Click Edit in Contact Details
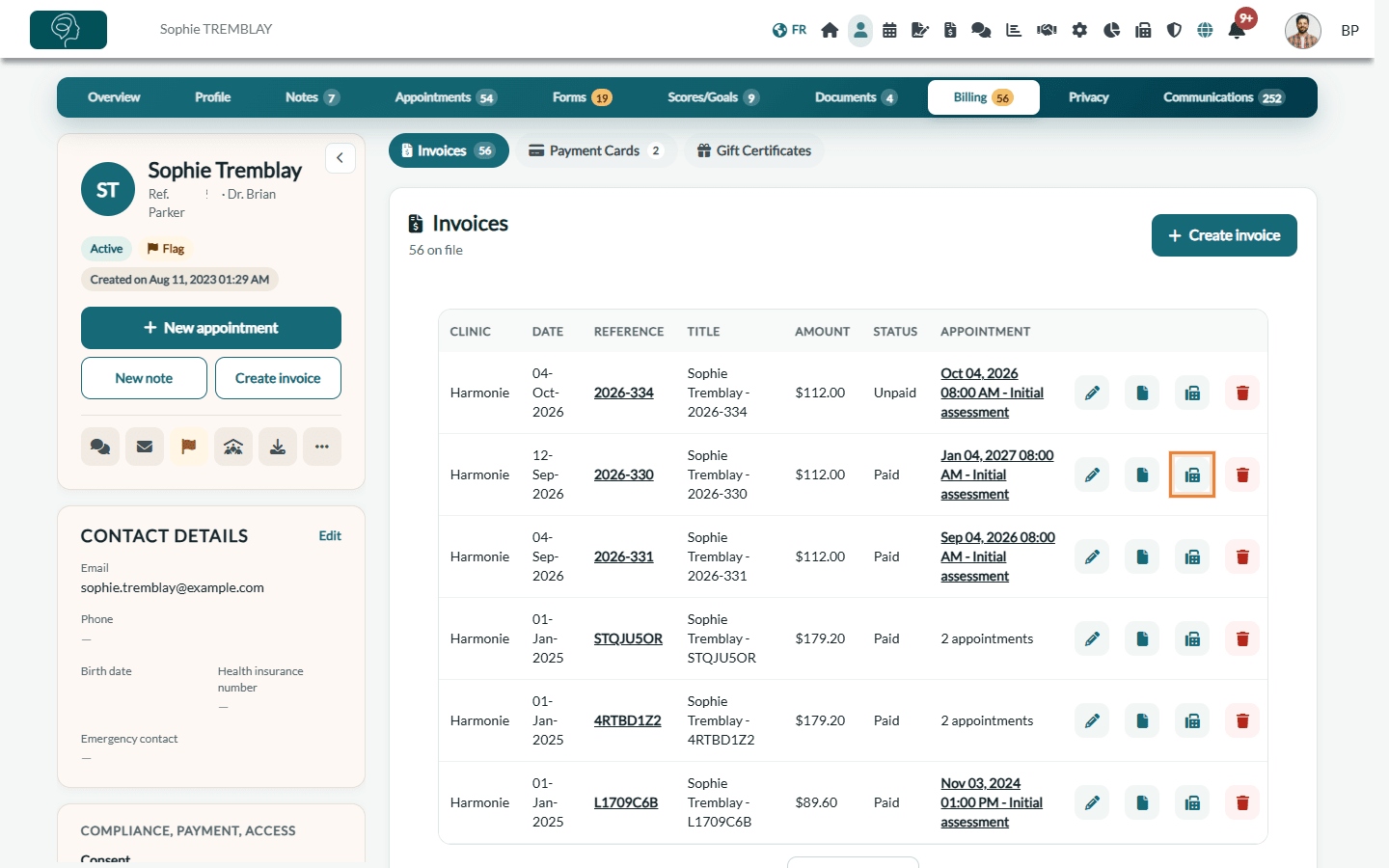Viewport: 1389px width, 868px height. 330,536
